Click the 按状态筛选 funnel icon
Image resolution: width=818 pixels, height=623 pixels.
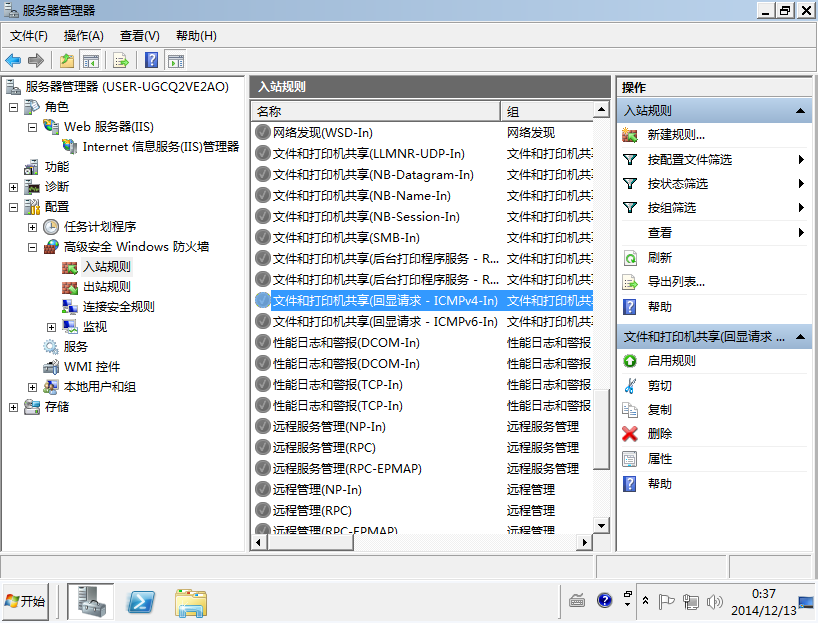(630, 184)
